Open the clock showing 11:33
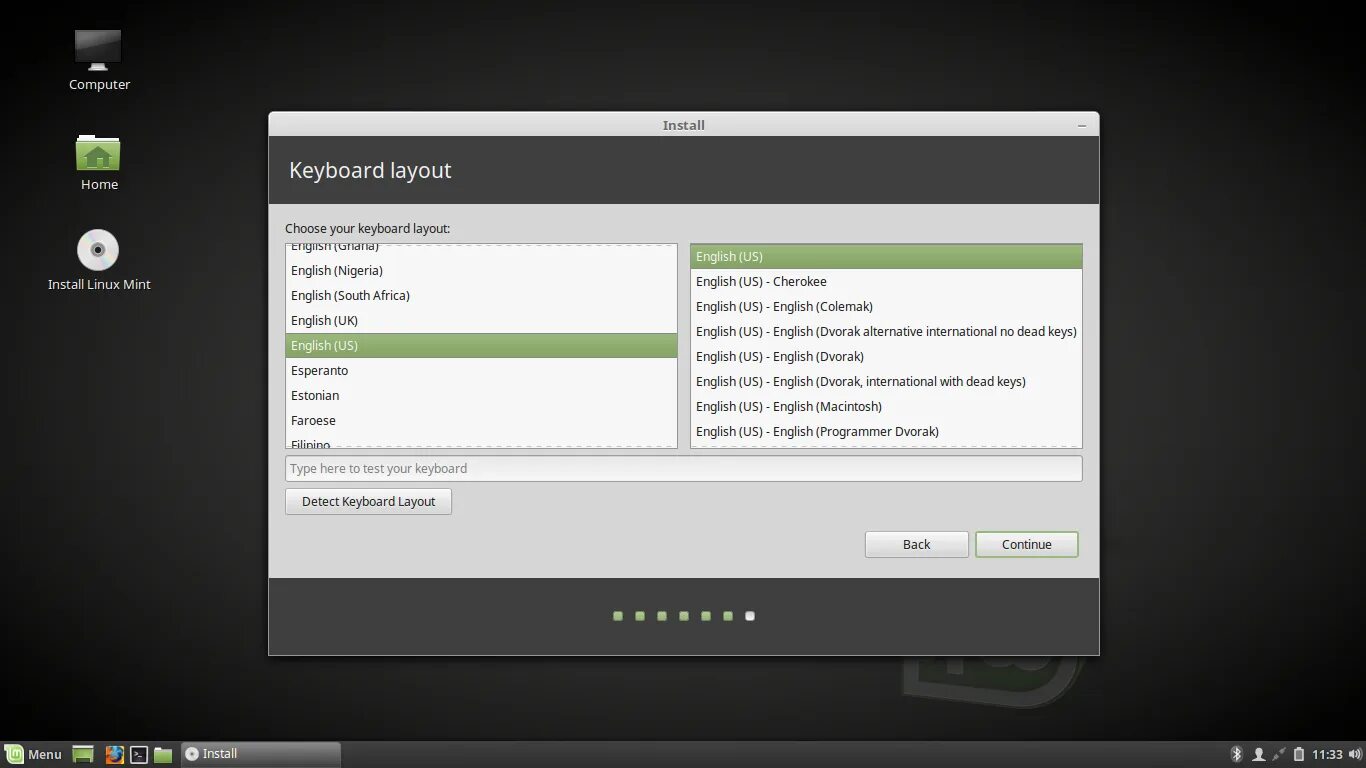Viewport: 1366px width, 768px height. point(1327,754)
